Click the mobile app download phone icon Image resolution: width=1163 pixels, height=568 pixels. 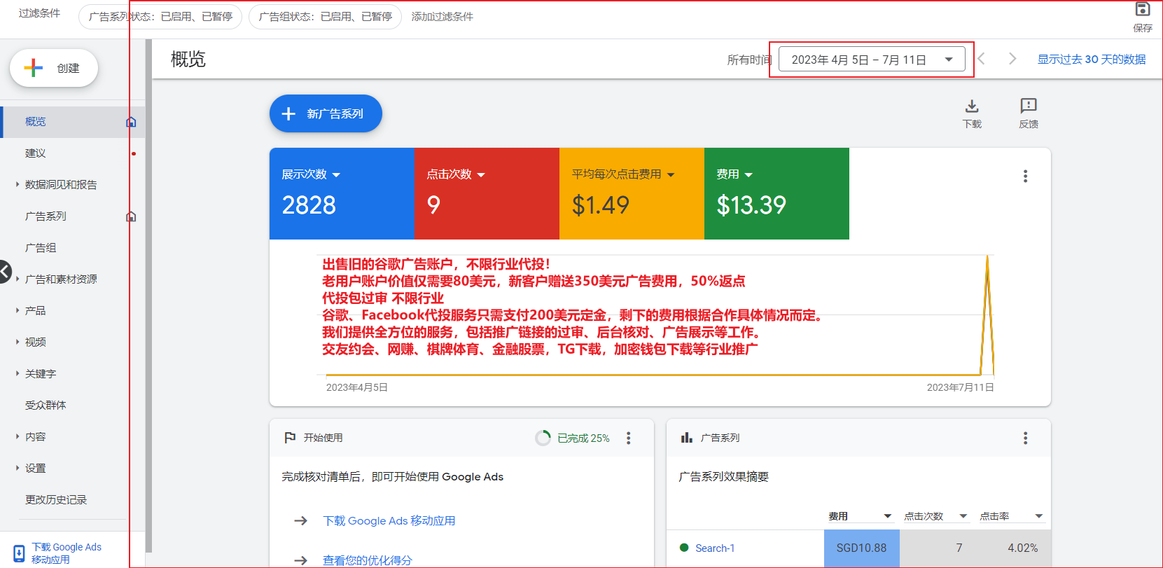[x=19, y=553]
